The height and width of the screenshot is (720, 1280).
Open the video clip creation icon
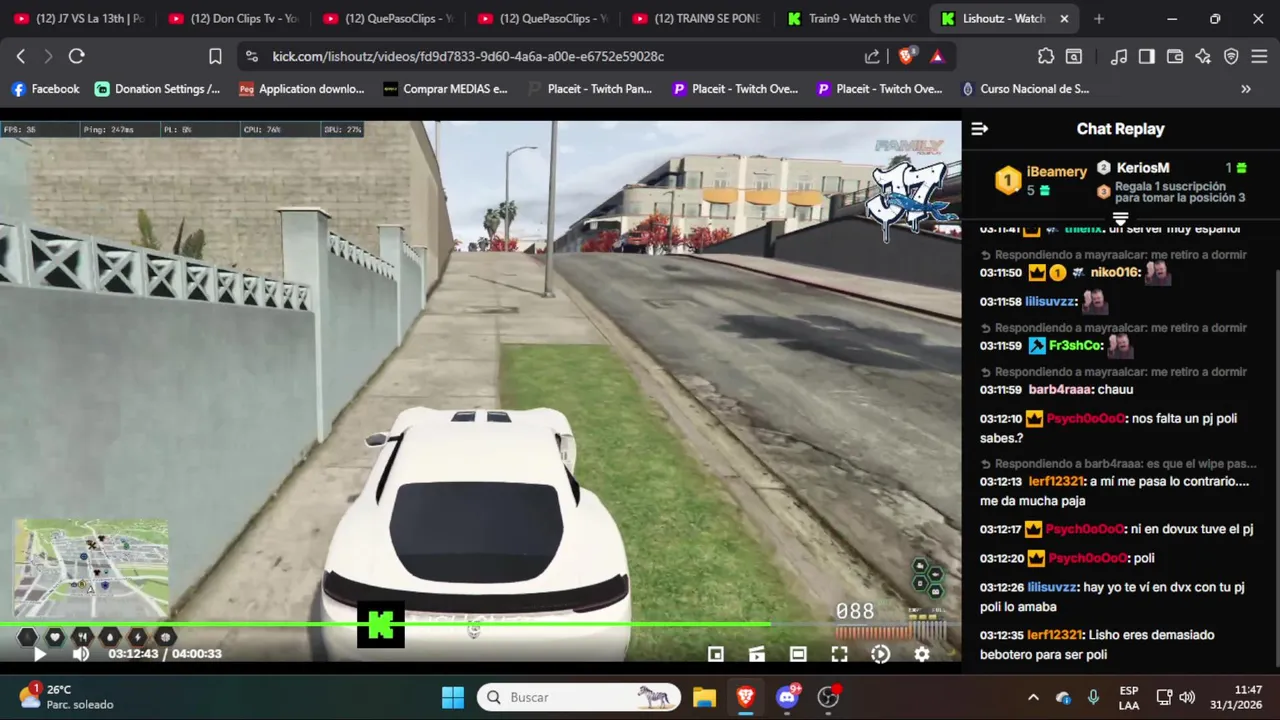click(x=757, y=654)
